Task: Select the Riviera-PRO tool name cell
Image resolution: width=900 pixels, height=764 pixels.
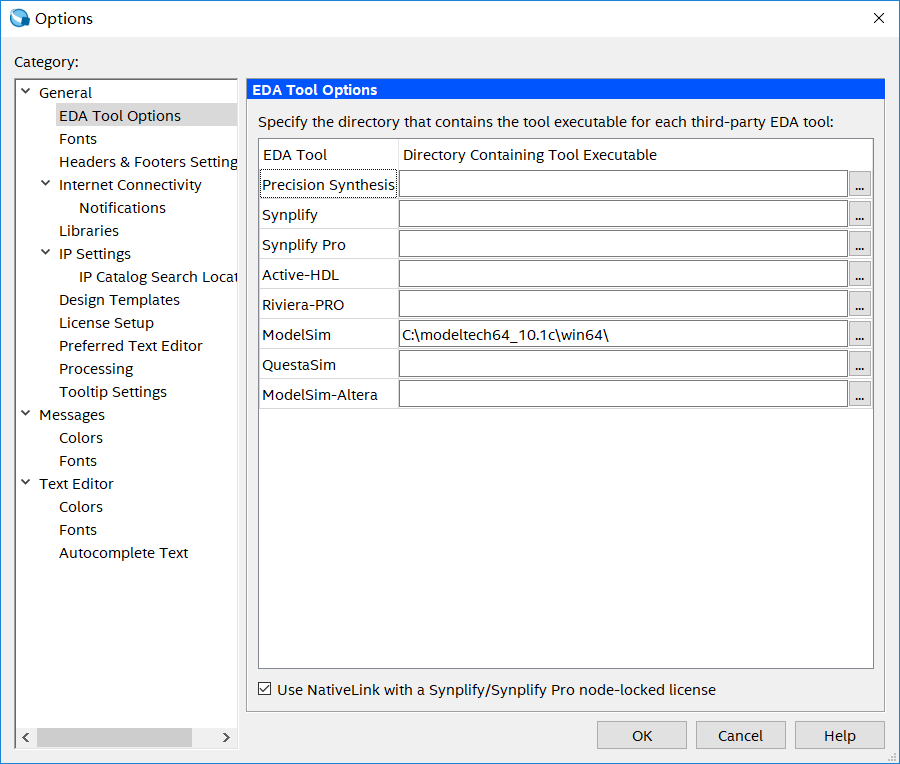Action: pos(328,304)
